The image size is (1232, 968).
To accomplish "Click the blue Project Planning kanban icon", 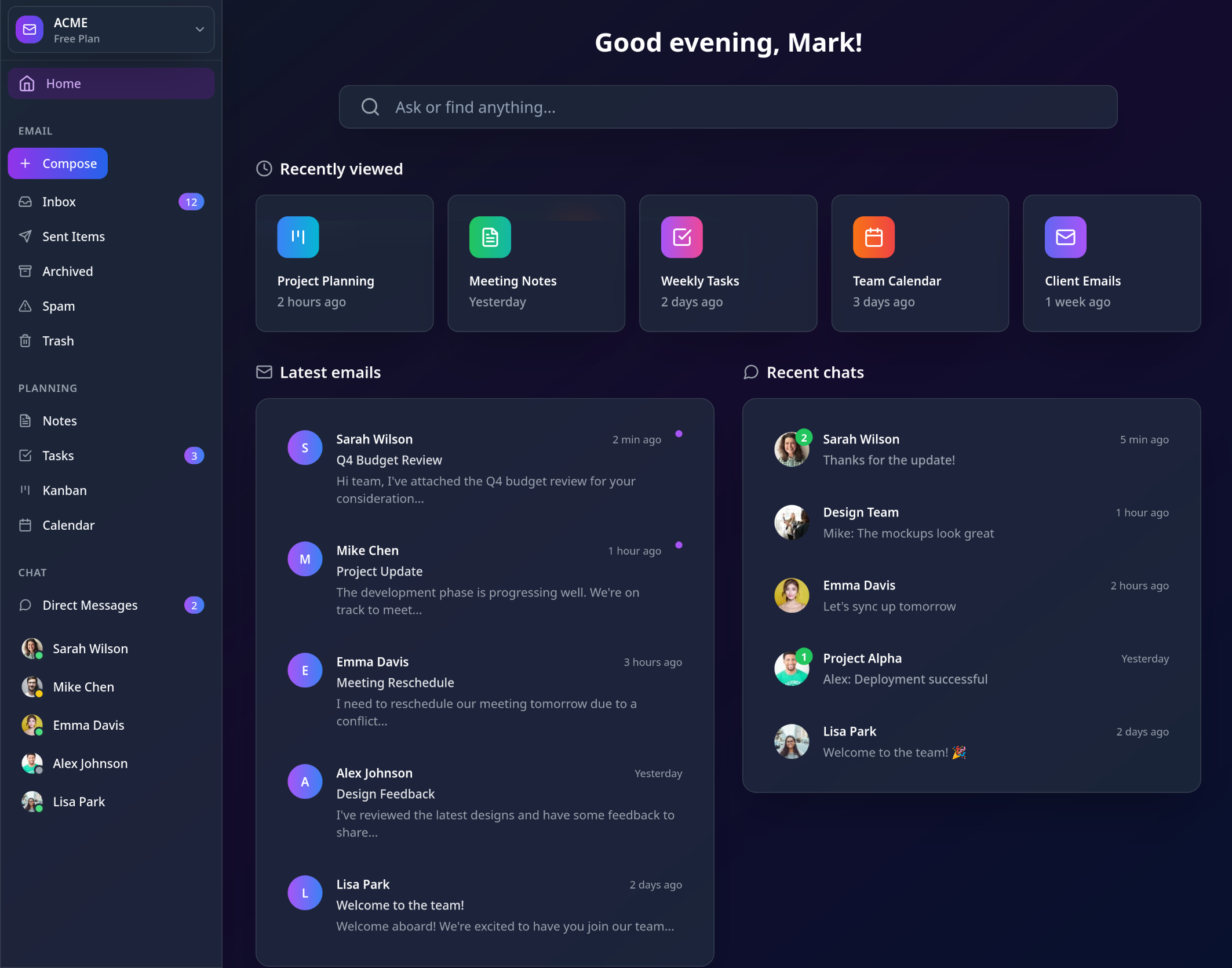I will [298, 236].
